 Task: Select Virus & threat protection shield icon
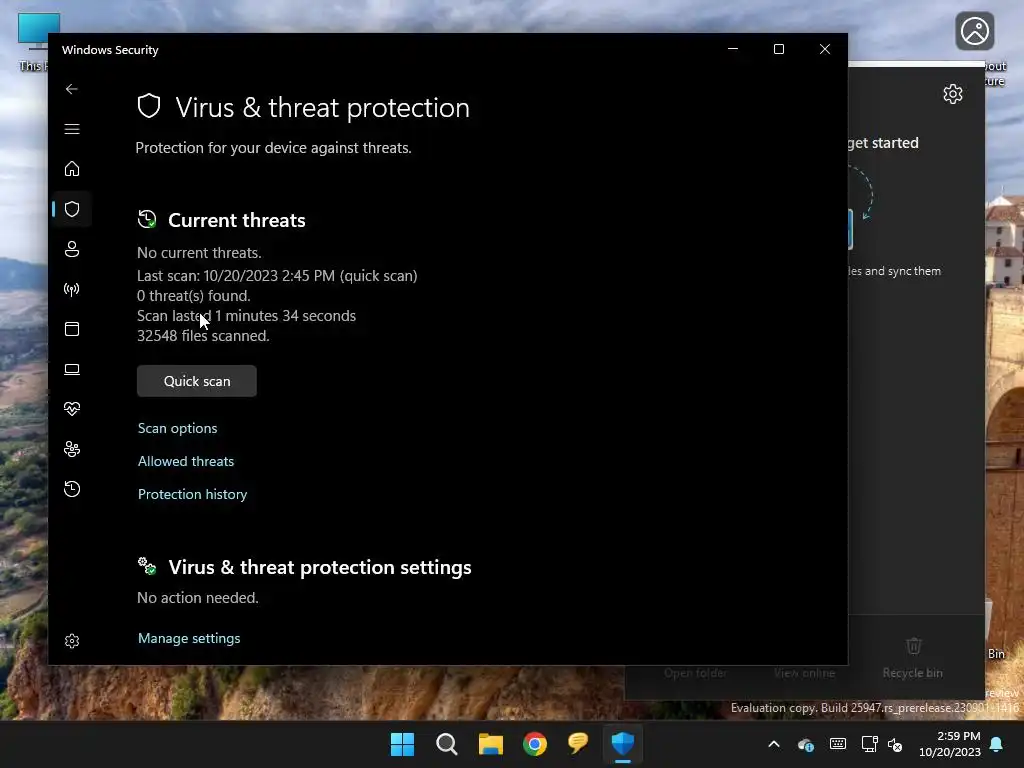(x=72, y=209)
